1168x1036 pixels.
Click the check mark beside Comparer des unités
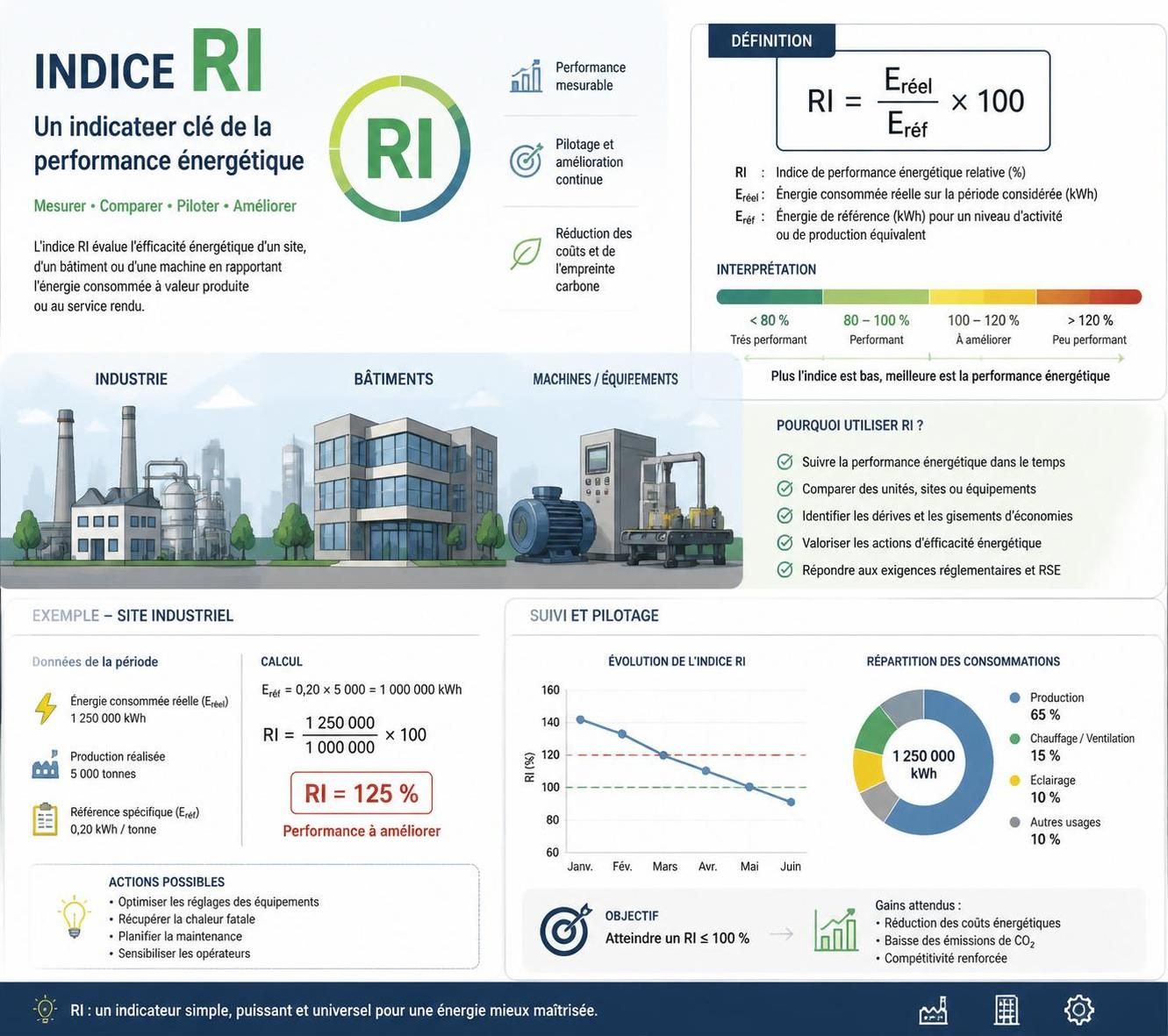click(785, 489)
